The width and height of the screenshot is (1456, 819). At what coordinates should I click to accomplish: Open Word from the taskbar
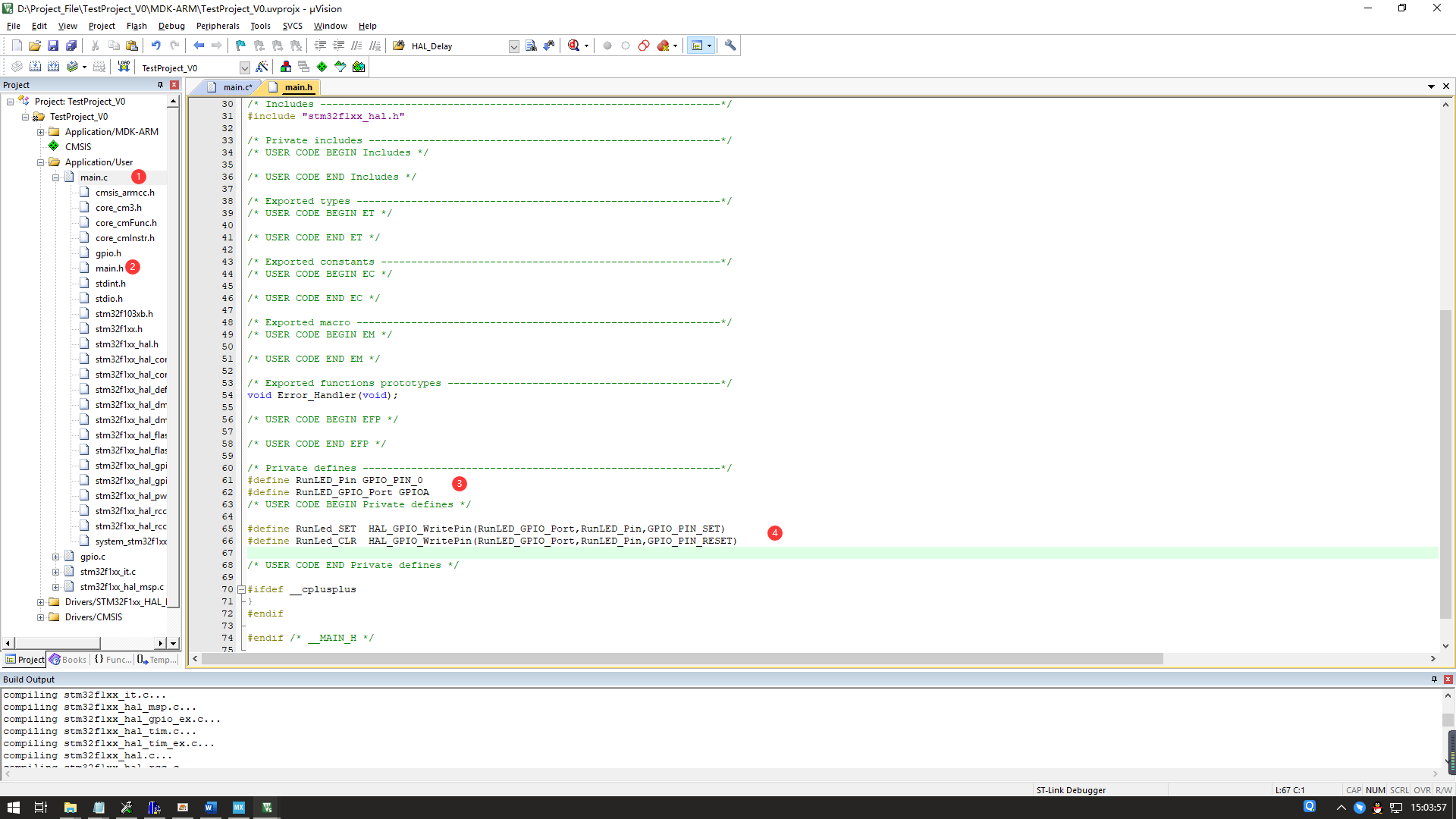210,808
